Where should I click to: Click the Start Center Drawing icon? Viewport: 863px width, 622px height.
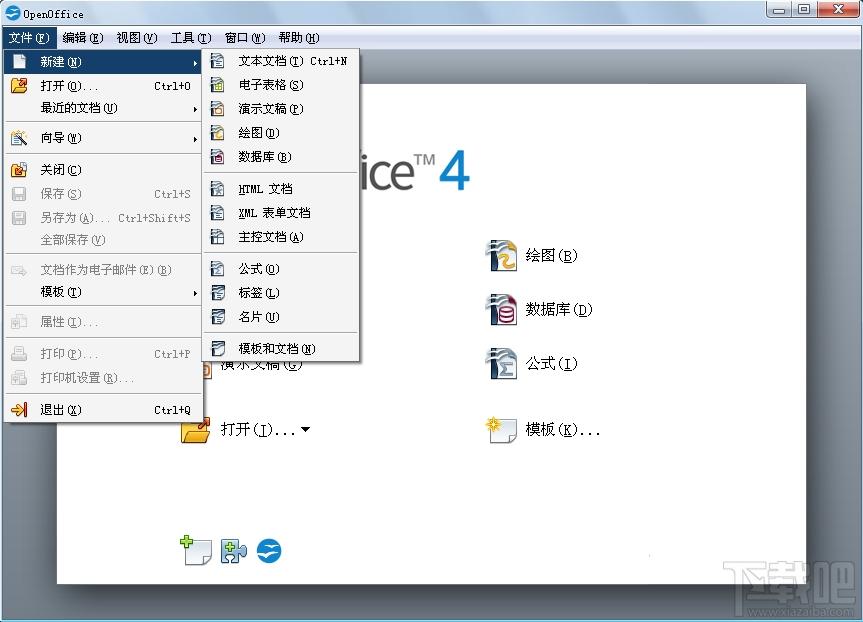click(501, 255)
